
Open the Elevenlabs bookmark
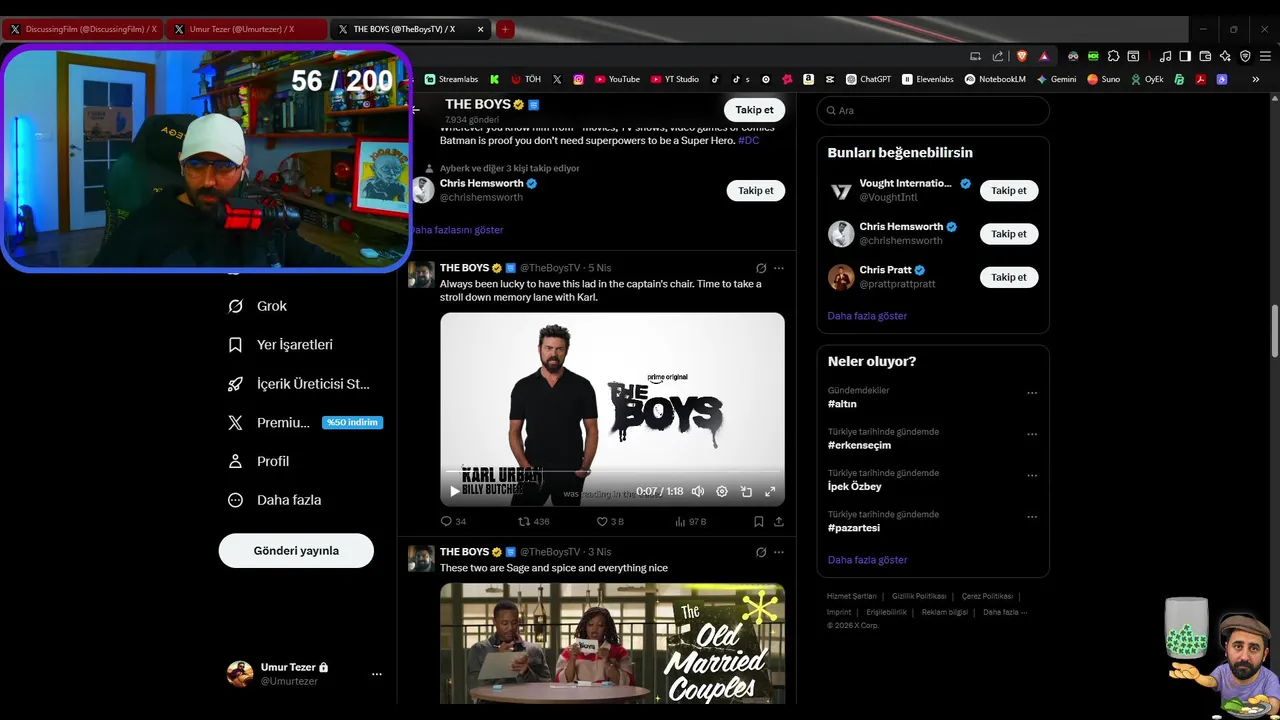[x=928, y=79]
